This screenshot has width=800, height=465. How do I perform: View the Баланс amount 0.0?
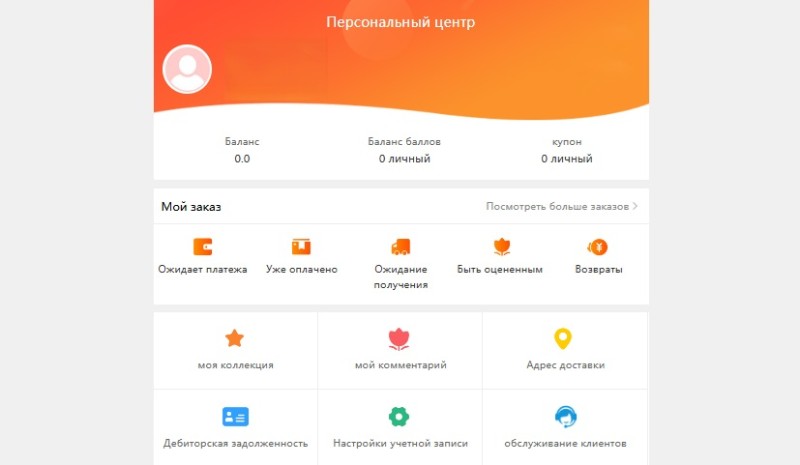coord(242,158)
